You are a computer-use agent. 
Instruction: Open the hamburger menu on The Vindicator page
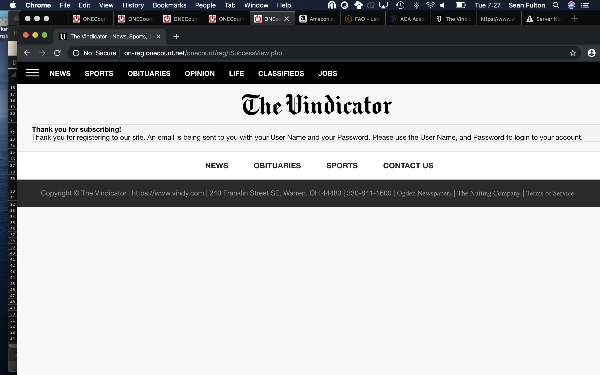33,73
